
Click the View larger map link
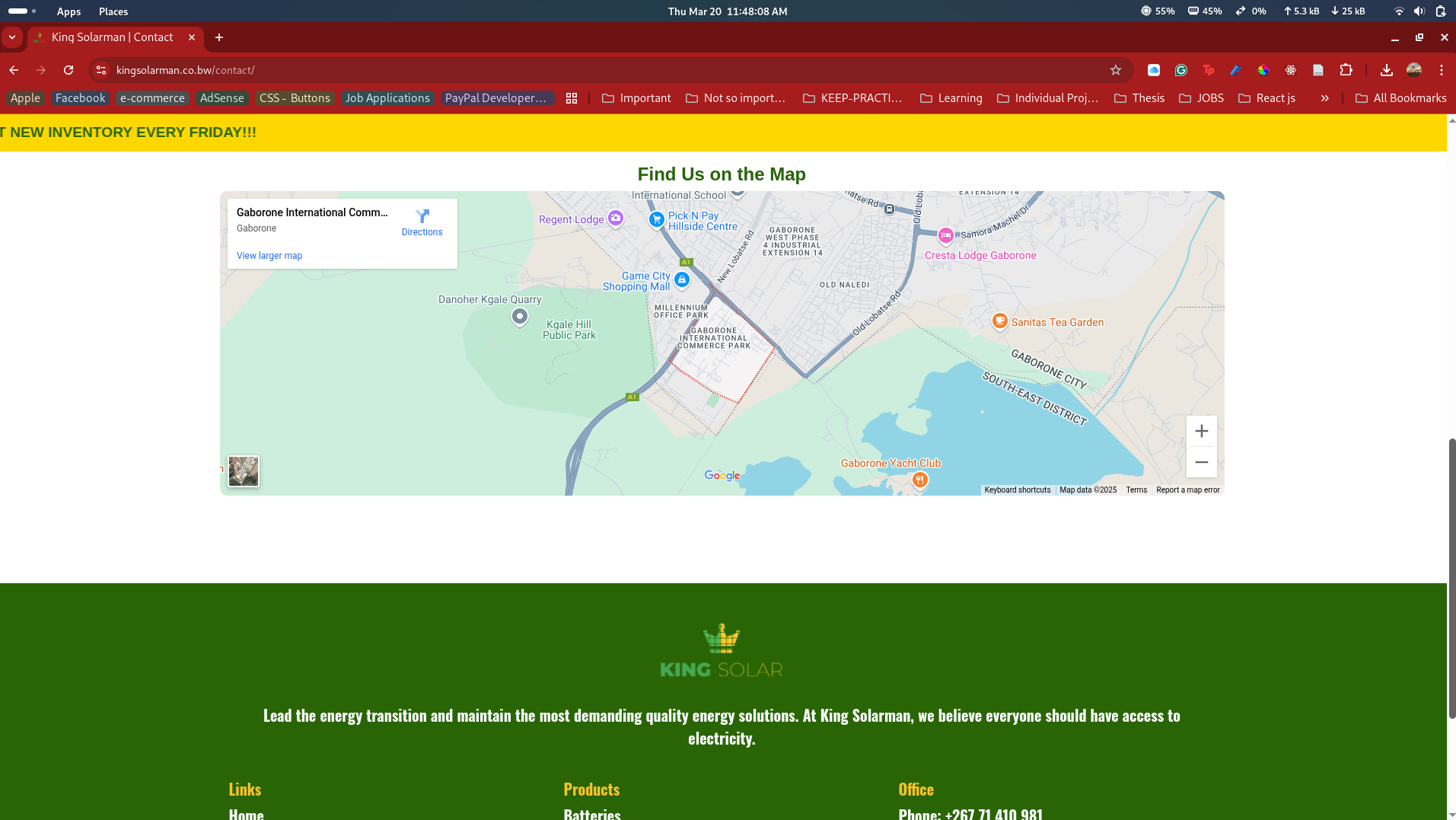269,256
